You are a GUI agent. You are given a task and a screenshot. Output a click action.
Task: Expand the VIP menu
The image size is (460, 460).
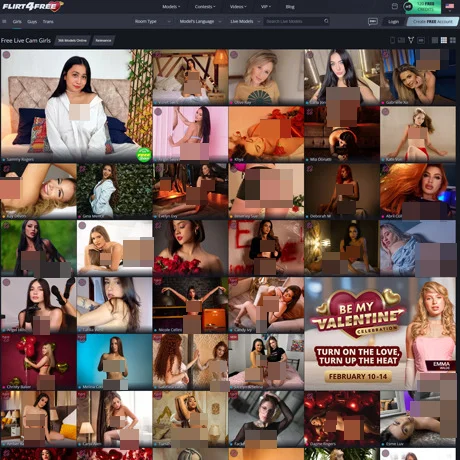coord(266,7)
